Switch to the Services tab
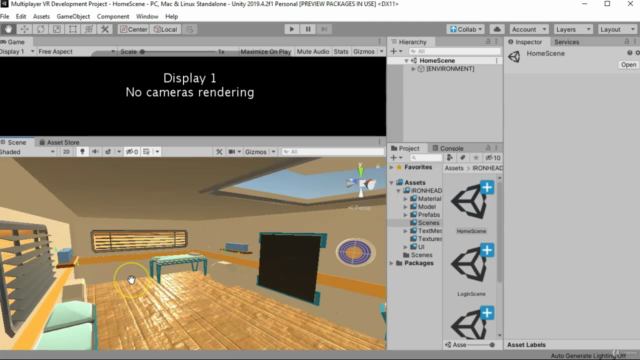 [567, 42]
